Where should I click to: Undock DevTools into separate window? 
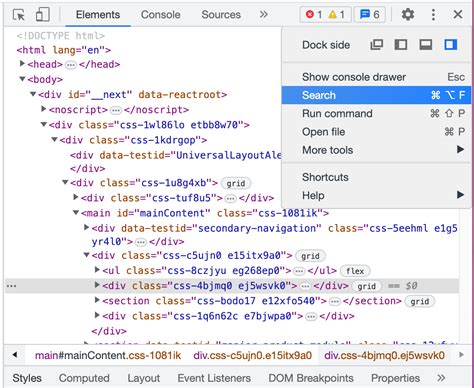377,45
